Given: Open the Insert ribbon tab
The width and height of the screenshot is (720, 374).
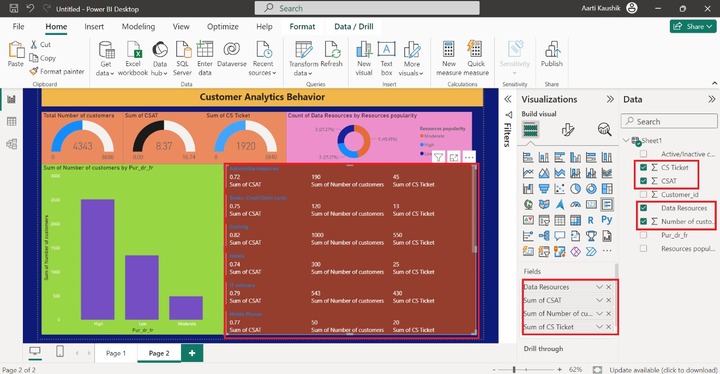Looking at the screenshot, I should click(94, 27).
